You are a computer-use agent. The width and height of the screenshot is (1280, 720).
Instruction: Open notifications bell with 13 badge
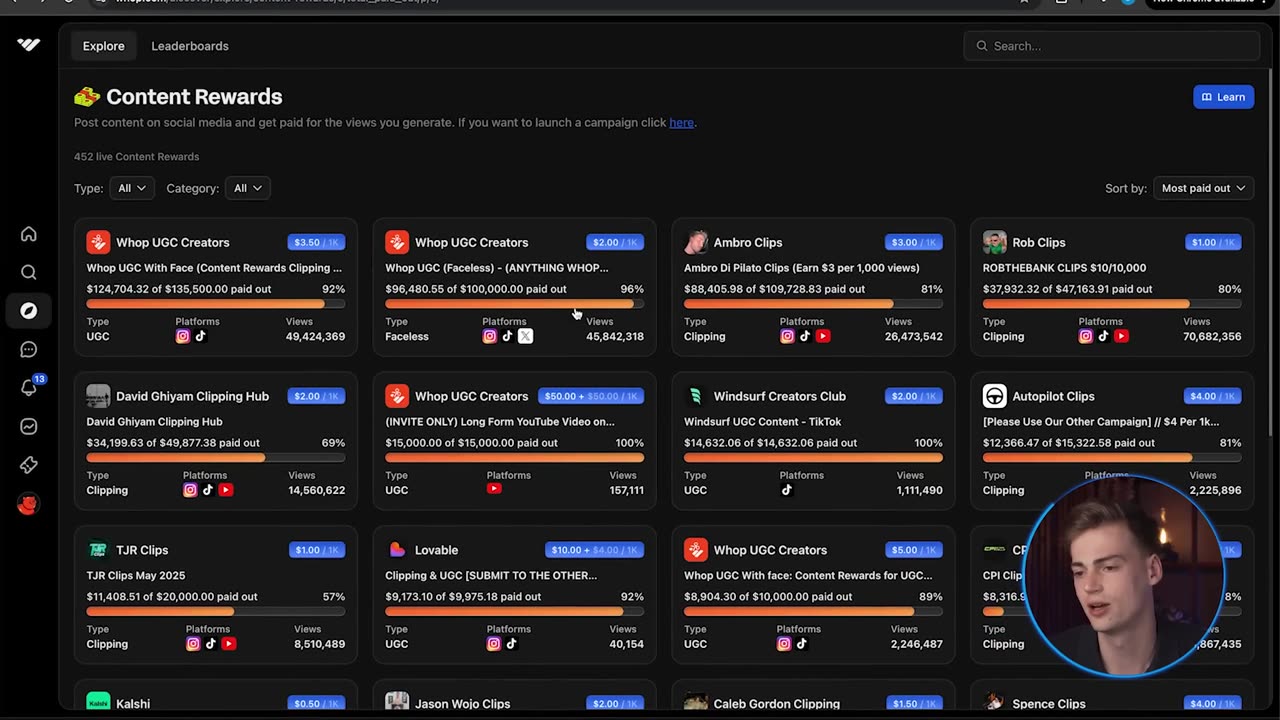[x=30, y=387]
